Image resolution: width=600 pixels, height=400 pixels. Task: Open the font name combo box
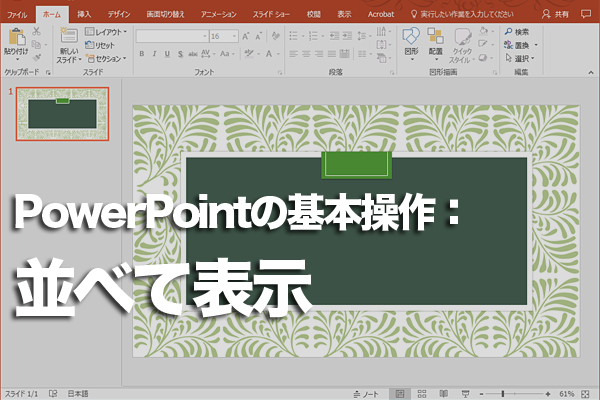click(x=172, y=36)
